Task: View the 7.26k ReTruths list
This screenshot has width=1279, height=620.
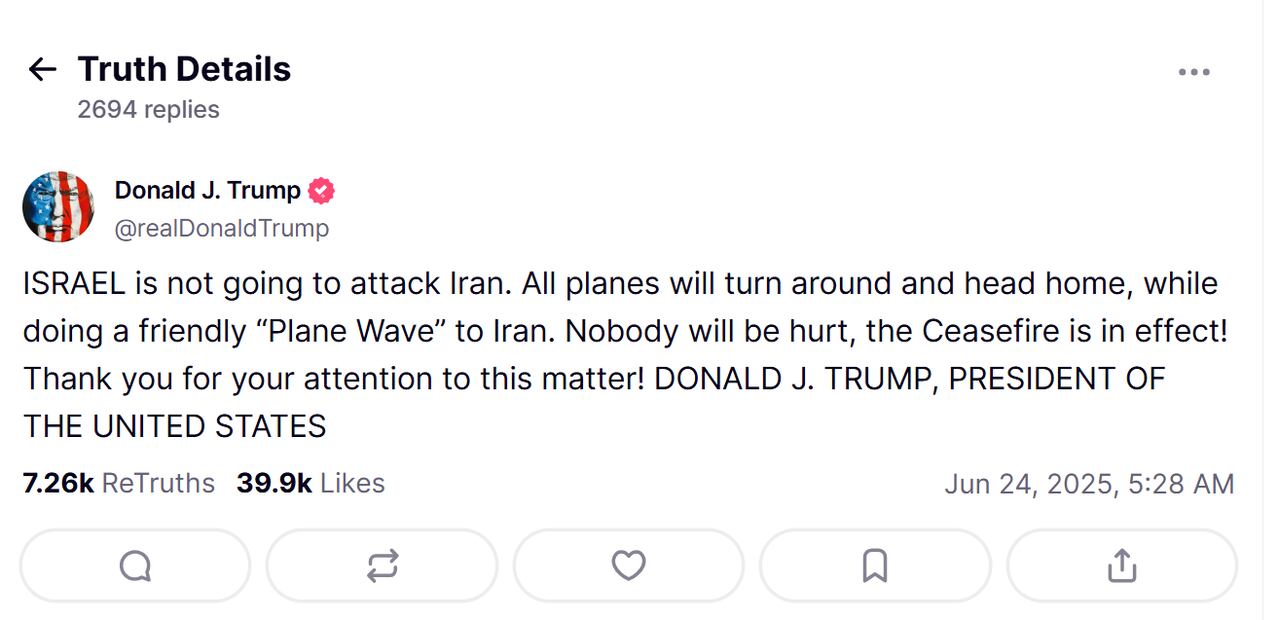Action: (118, 483)
